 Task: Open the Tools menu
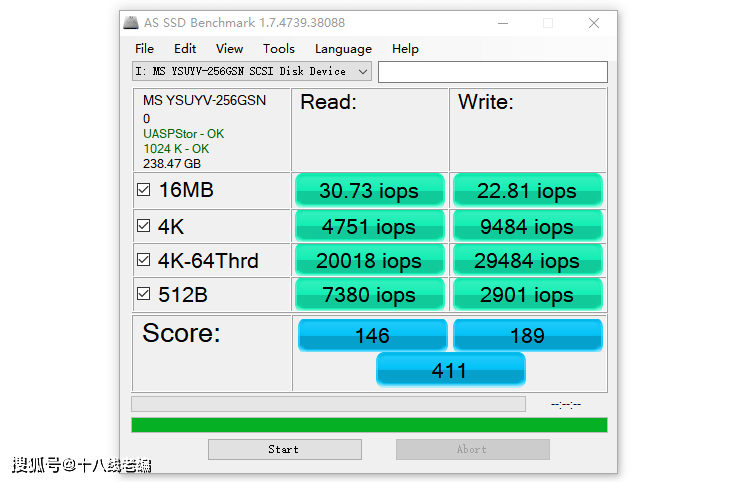[x=278, y=49]
